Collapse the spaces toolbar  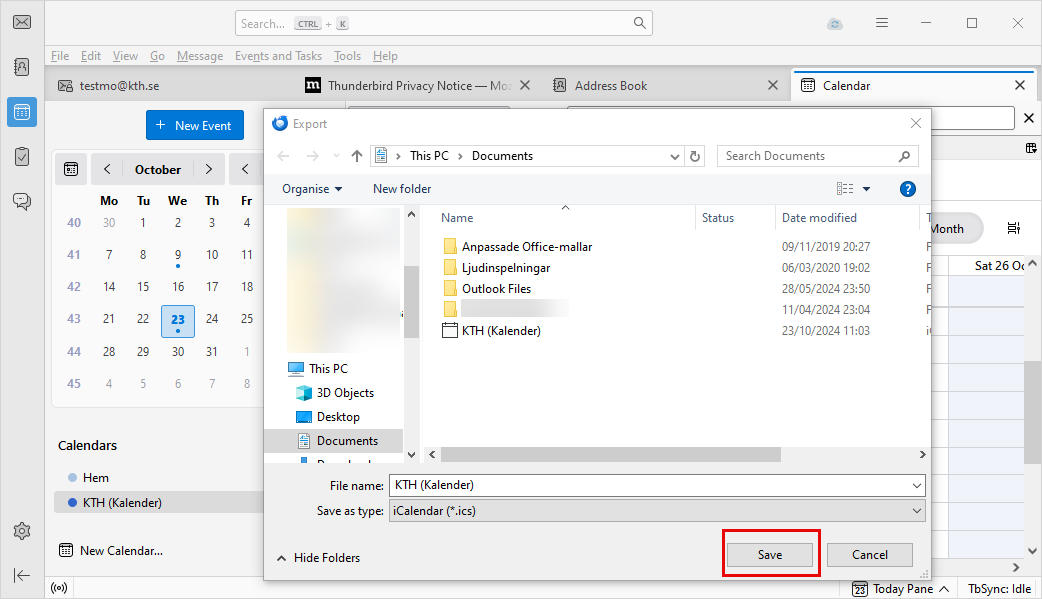click(21, 575)
